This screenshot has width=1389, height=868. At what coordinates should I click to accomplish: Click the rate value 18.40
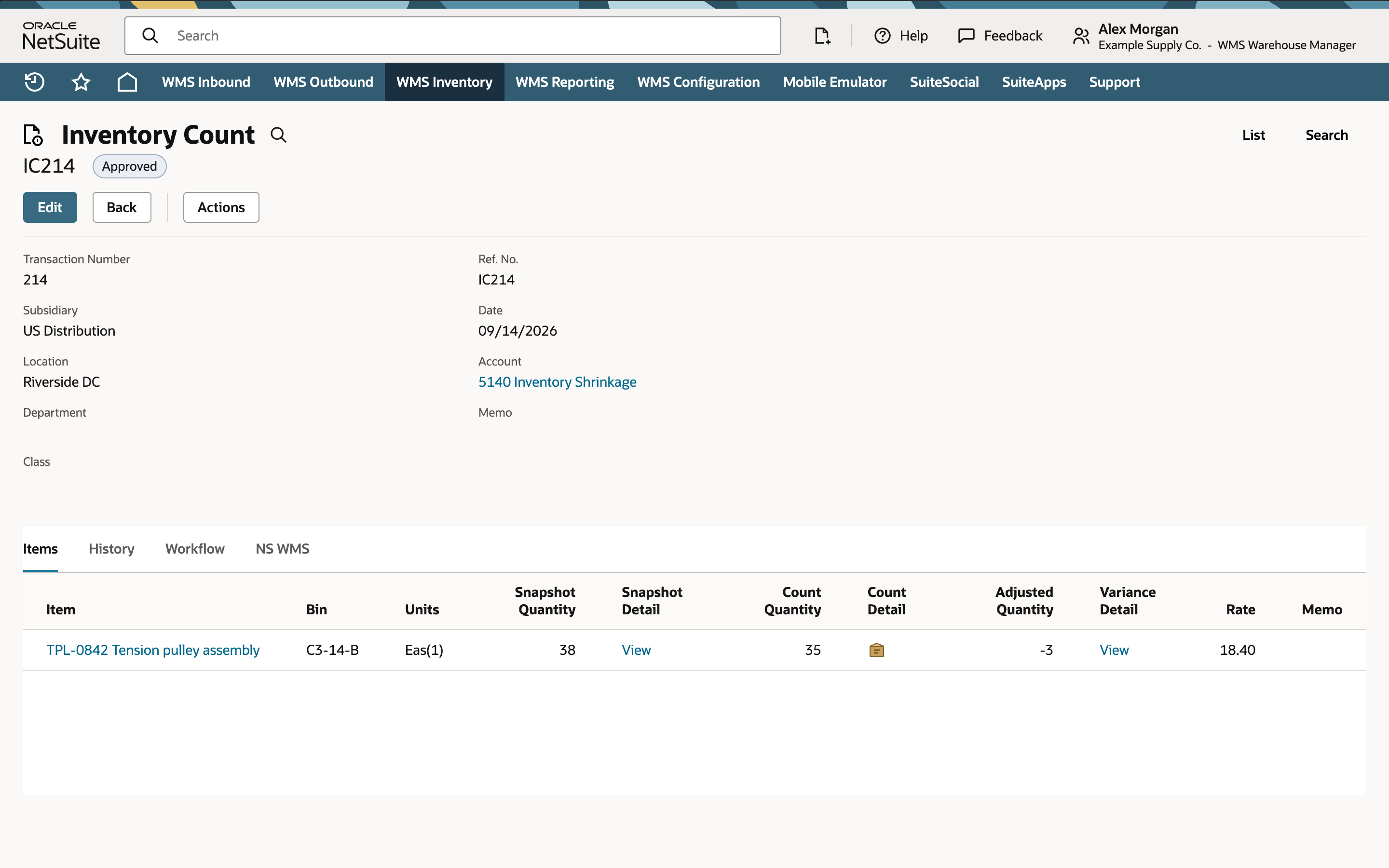pos(1238,650)
